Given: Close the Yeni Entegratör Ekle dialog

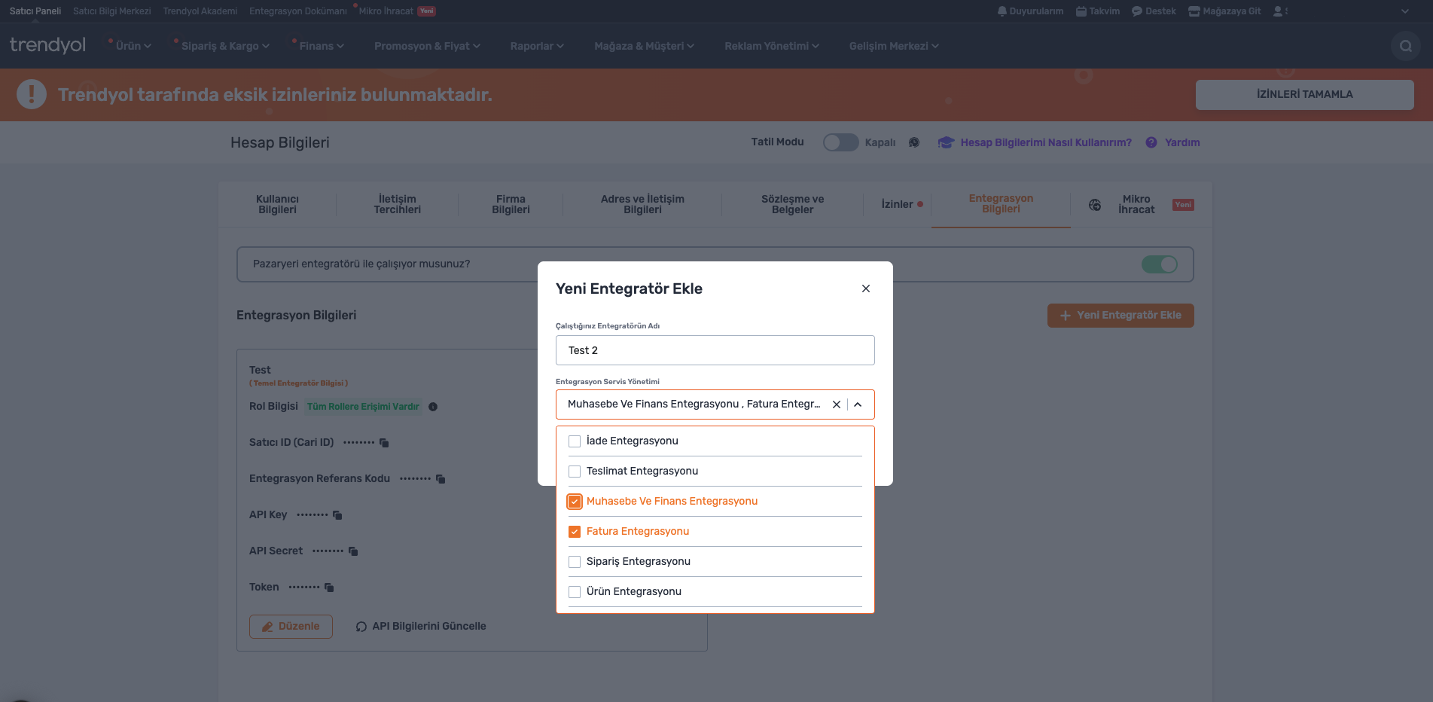Looking at the screenshot, I should coord(866,288).
